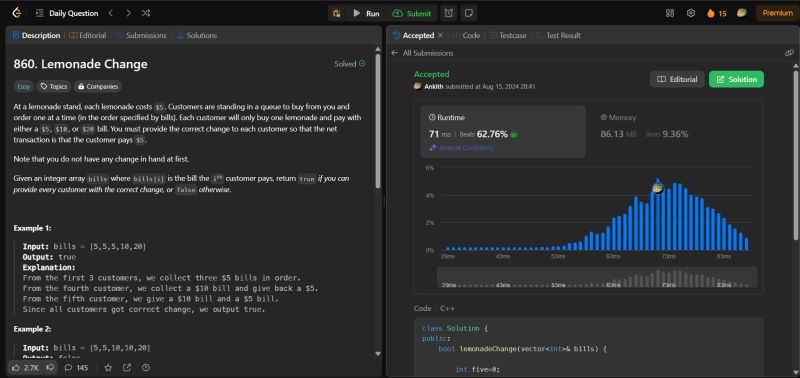
Task: Open the notes icon in toolbar
Action: coord(468,13)
